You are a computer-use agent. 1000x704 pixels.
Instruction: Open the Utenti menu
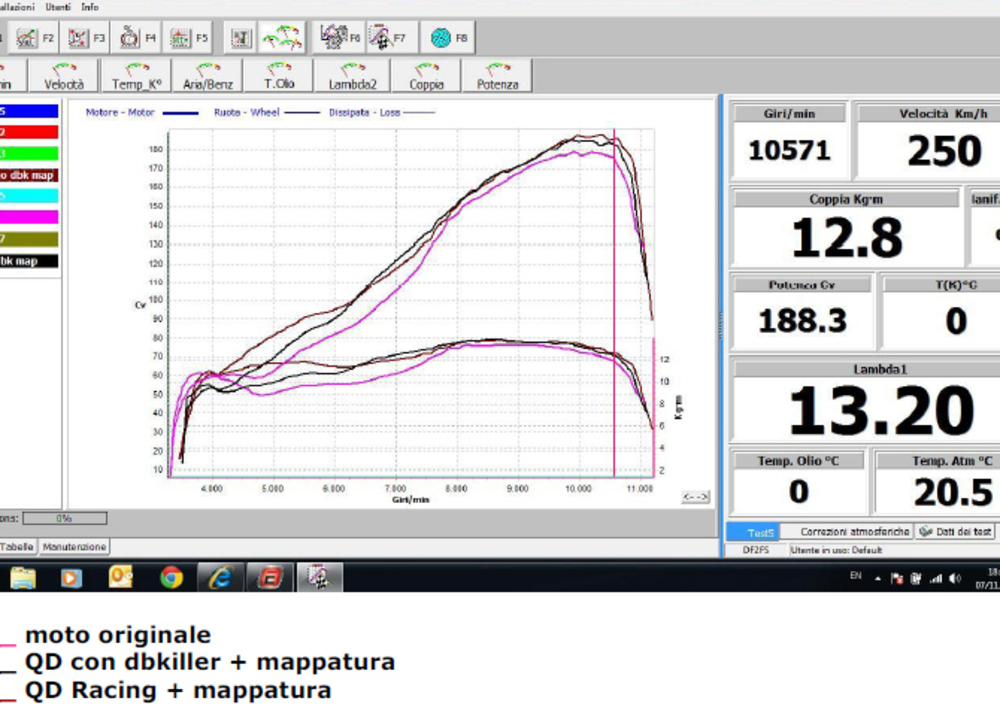pos(57,6)
